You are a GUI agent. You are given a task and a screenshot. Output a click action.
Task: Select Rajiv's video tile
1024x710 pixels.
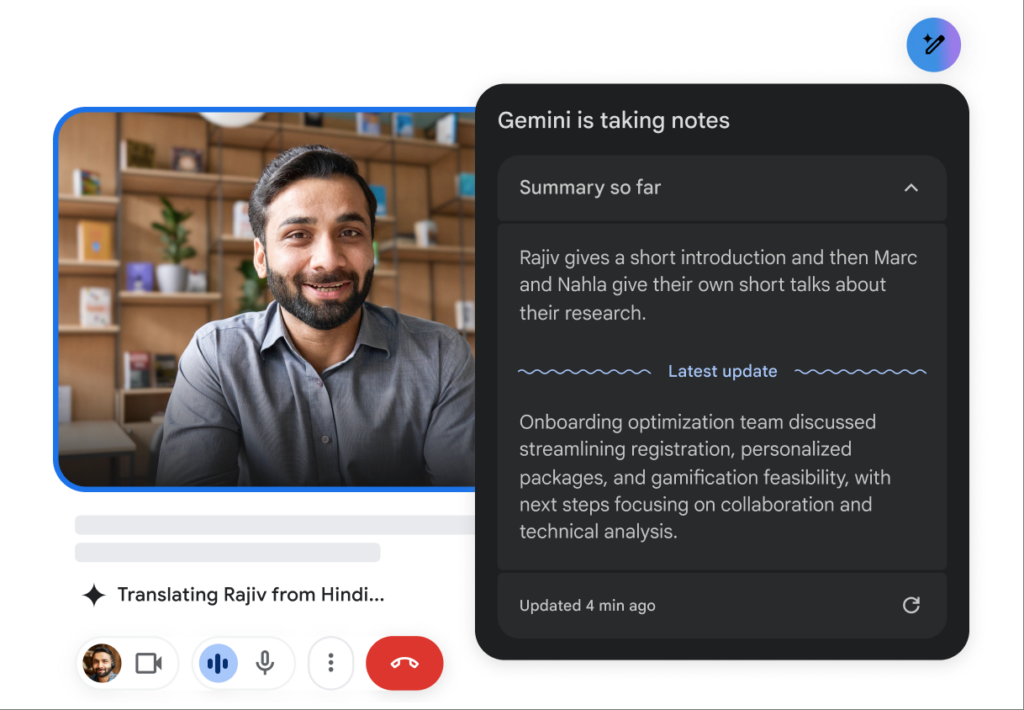(x=266, y=298)
